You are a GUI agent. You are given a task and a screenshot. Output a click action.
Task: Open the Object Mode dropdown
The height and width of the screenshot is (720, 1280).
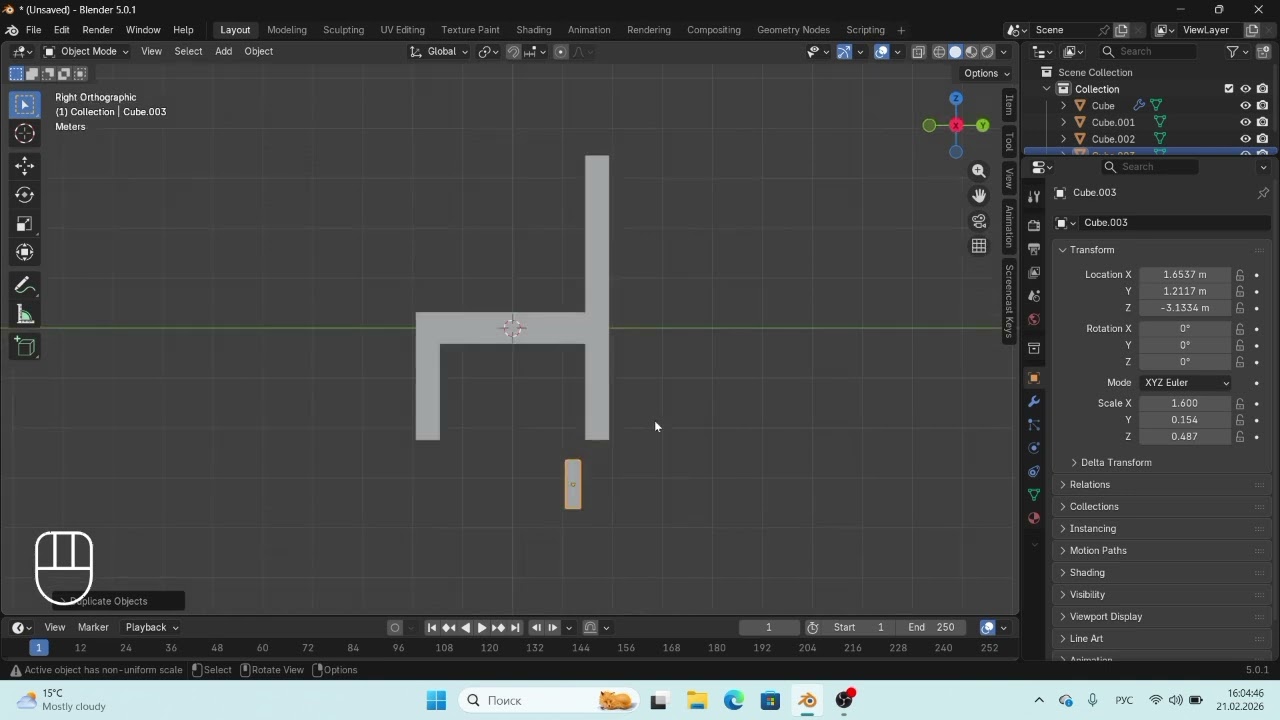[x=86, y=52]
